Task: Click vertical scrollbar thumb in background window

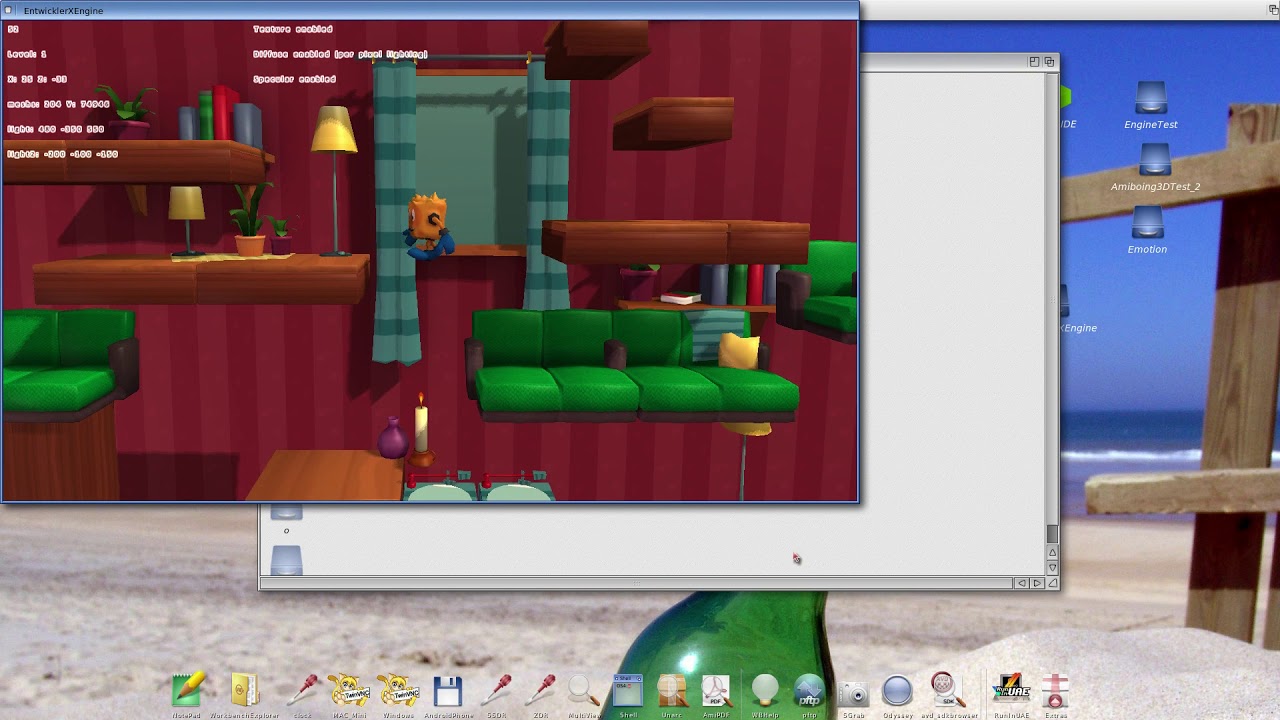Action: (x=1052, y=534)
